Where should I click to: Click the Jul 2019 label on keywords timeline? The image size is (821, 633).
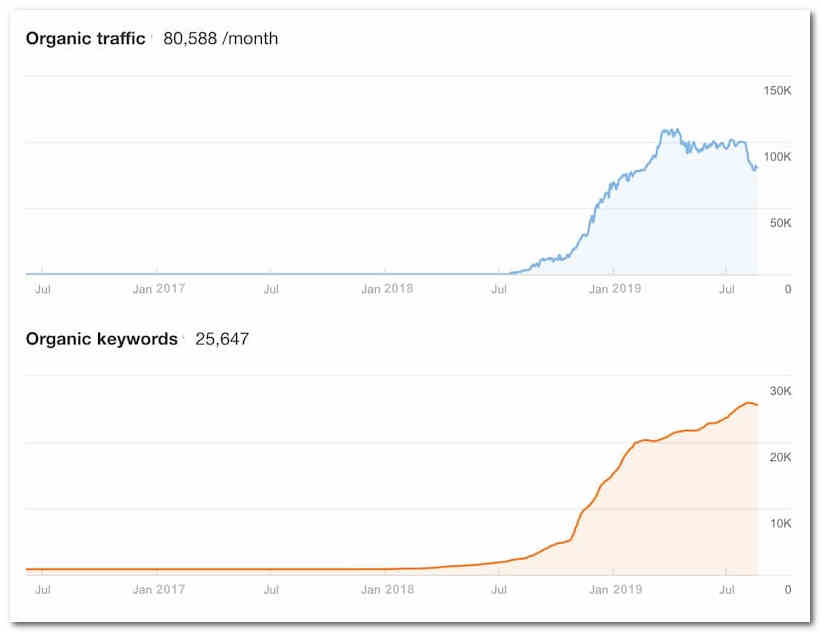pyautogui.click(x=728, y=589)
